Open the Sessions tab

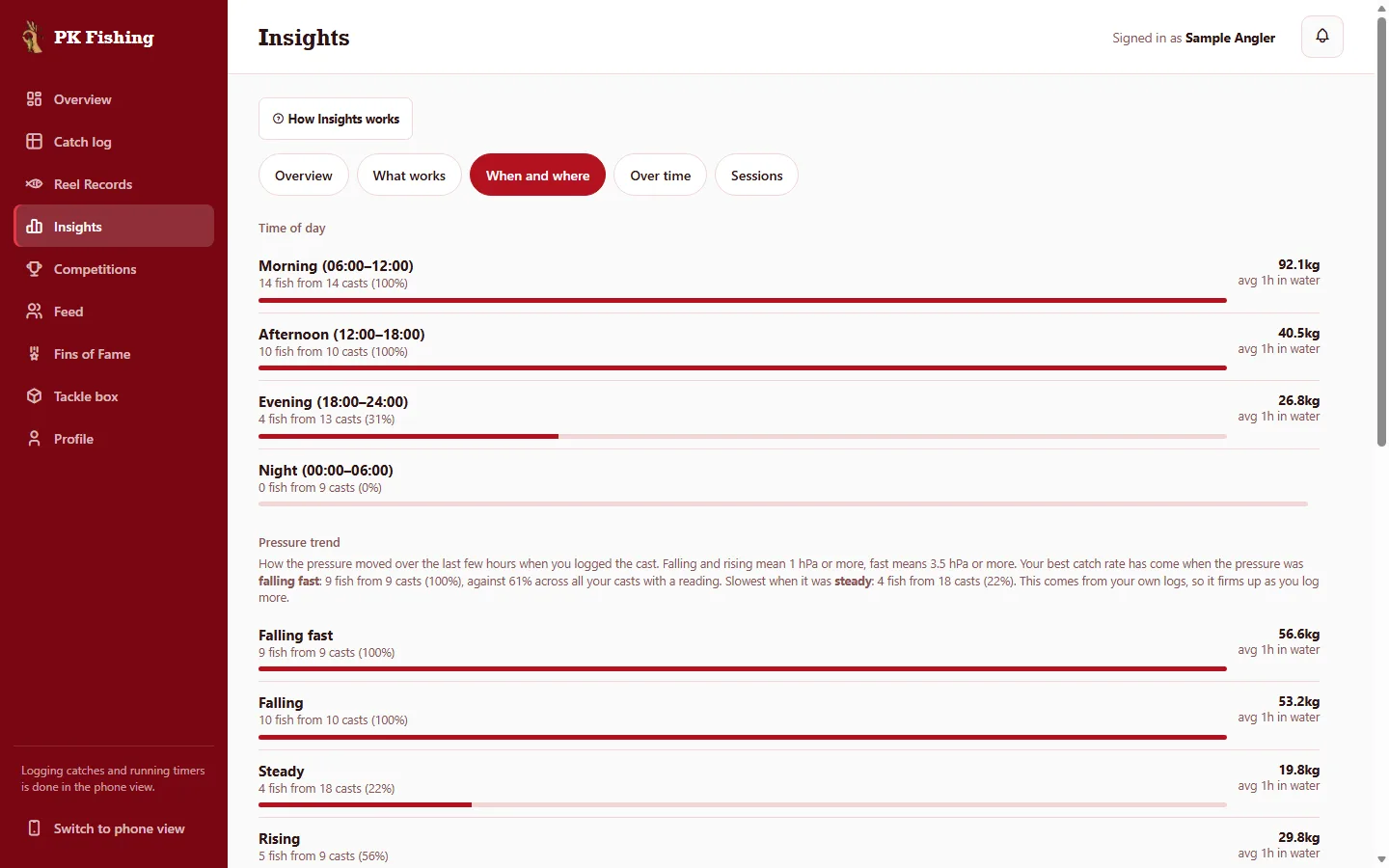tap(756, 176)
